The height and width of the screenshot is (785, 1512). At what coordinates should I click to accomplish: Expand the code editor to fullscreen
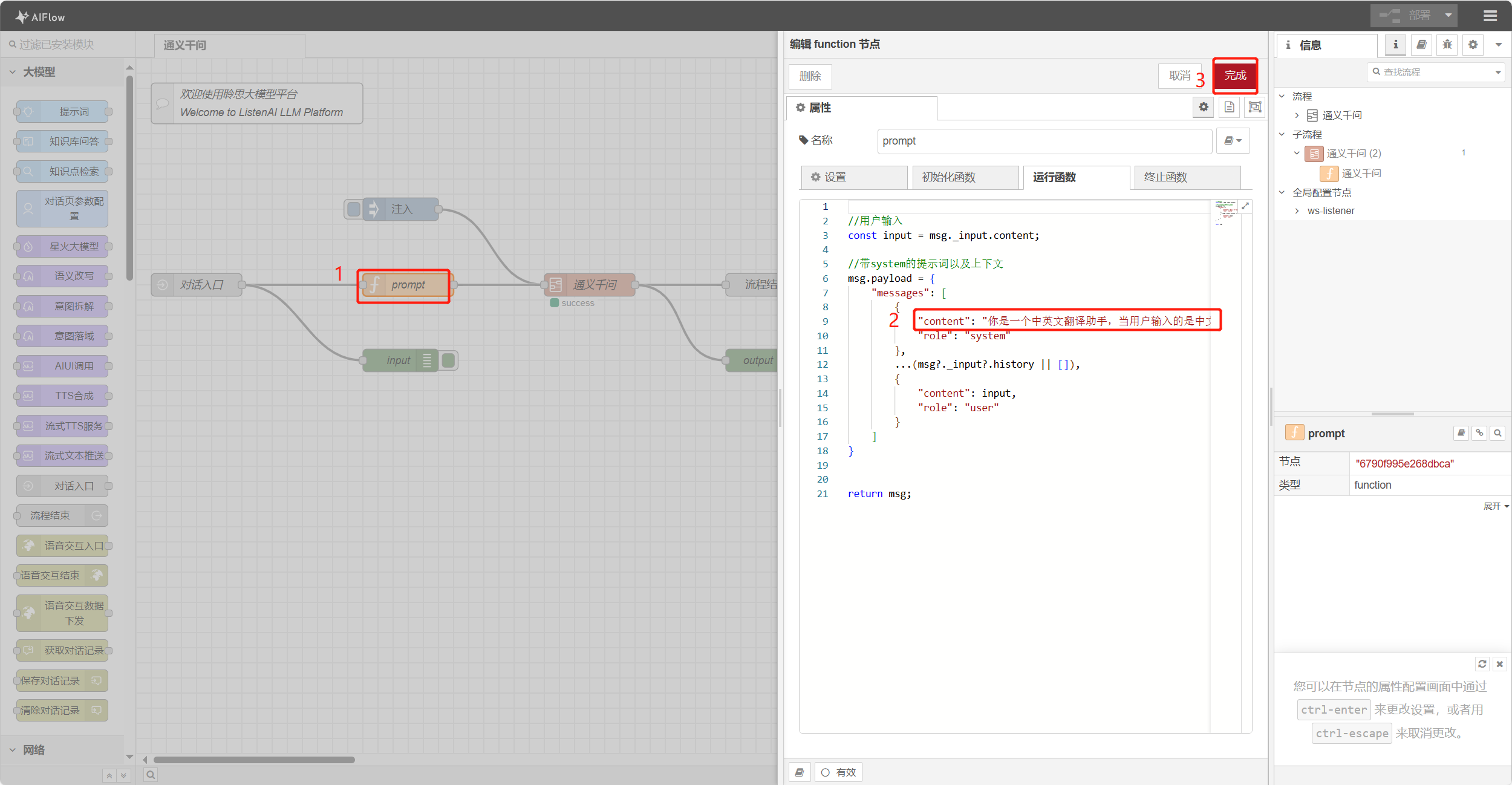pos(1245,207)
